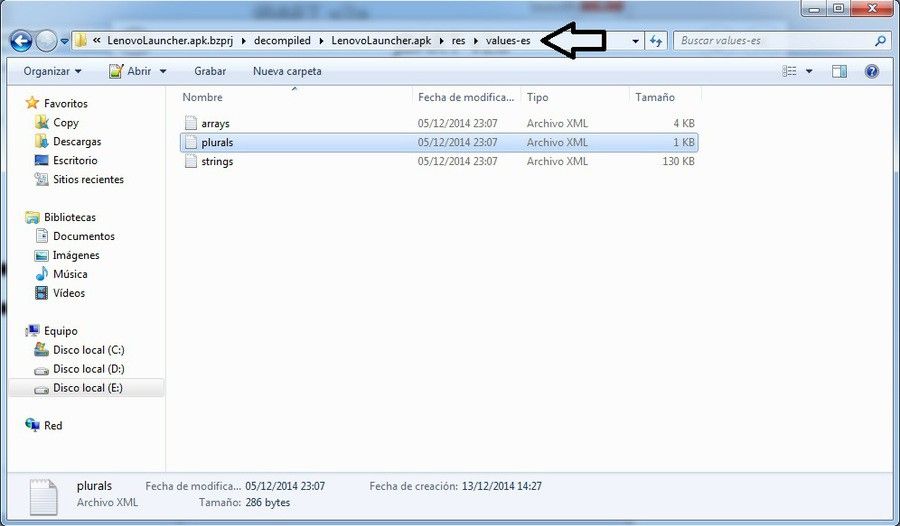Click the Música note icon
The image size is (900, 526).
pos(41,274)
